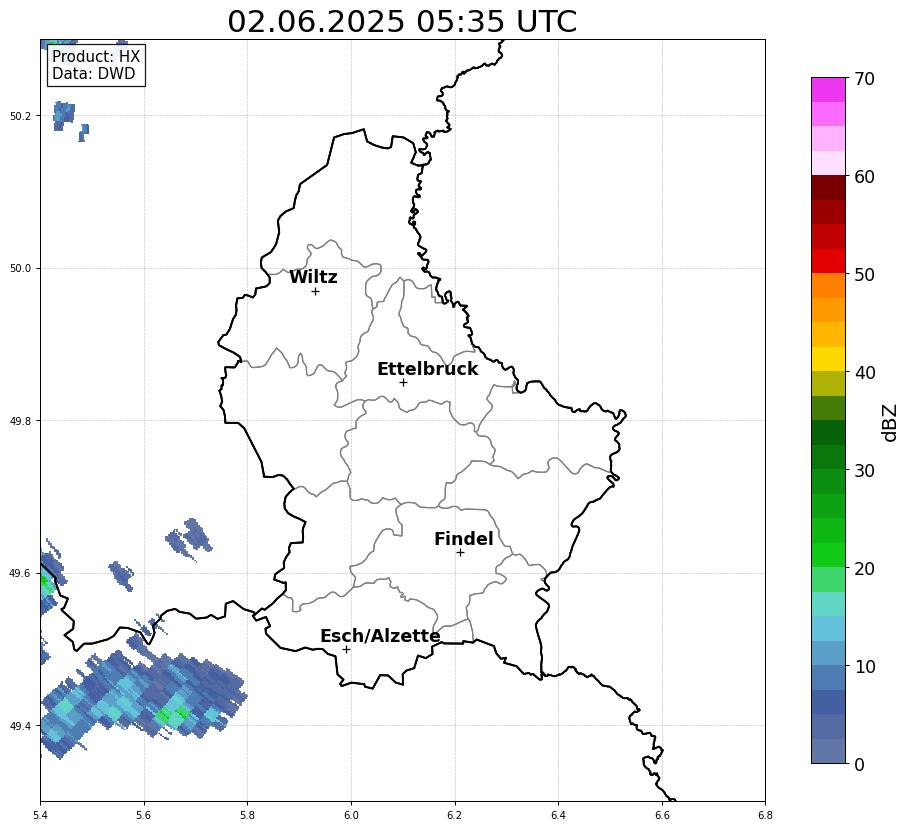Click the latitude 50.2 axis label

pos(19,116)
